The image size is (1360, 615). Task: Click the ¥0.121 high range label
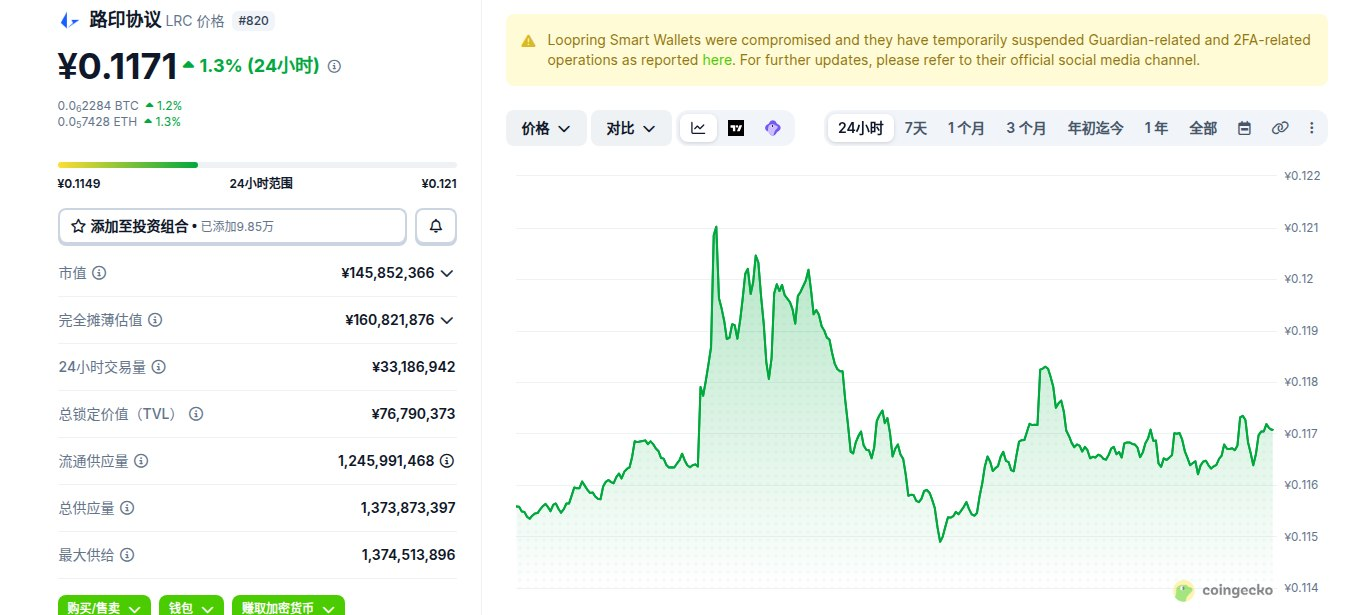click(x=439, y=184)
